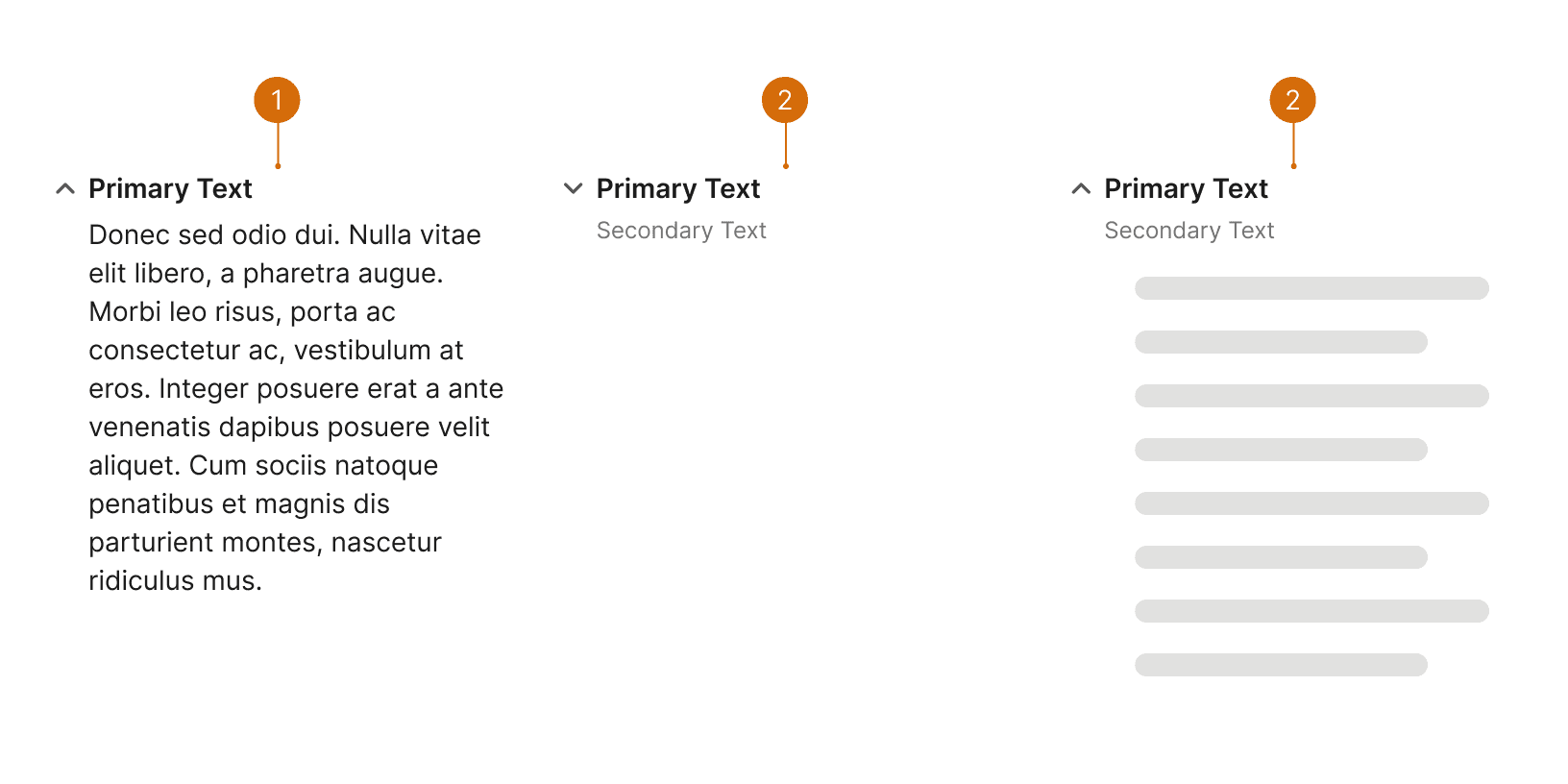
Task: Click the third gray placeholder line
Action: [1311, 396]
